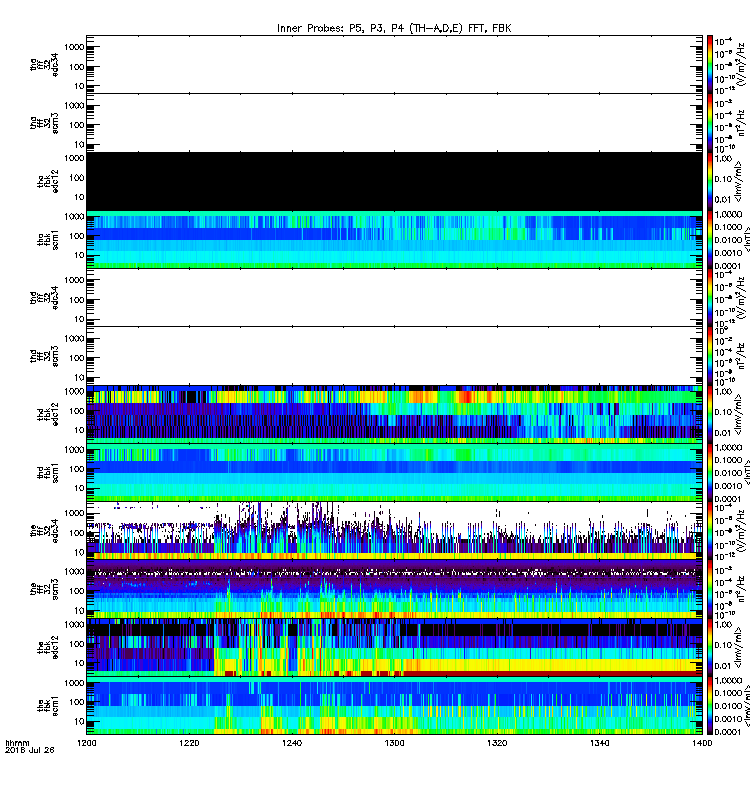Select the 'thd fff 32 edc34' panel label
This screenshot has width=750, height=800.
click(x=44, y=297)
